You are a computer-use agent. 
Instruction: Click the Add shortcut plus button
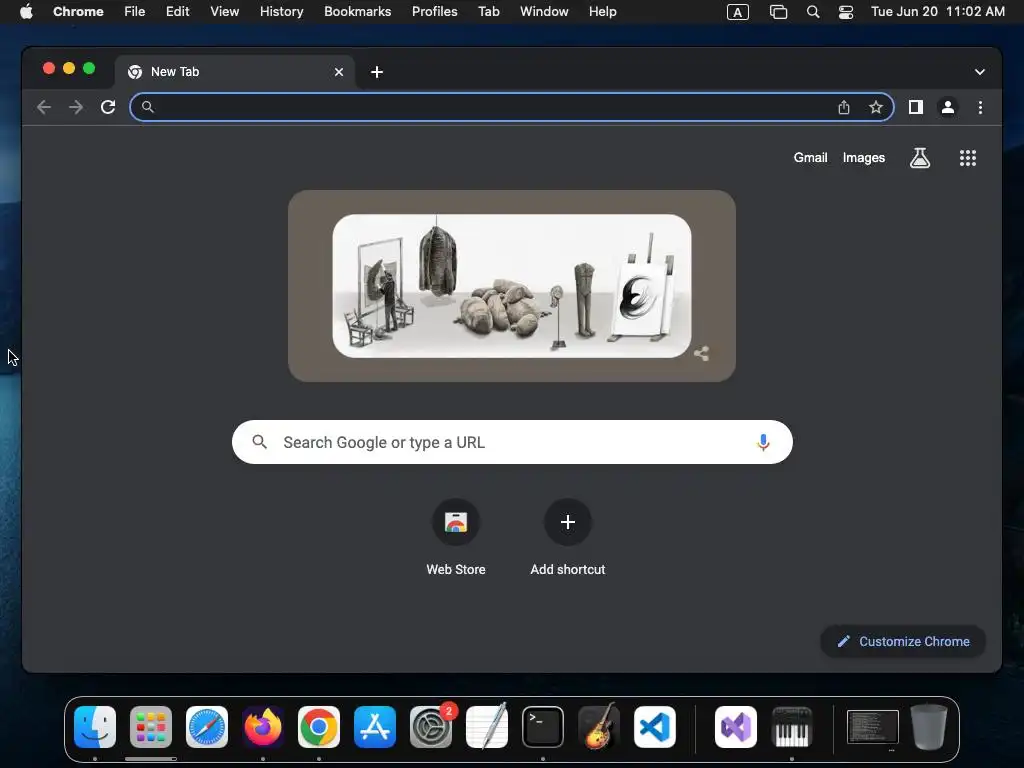[568, 522]
